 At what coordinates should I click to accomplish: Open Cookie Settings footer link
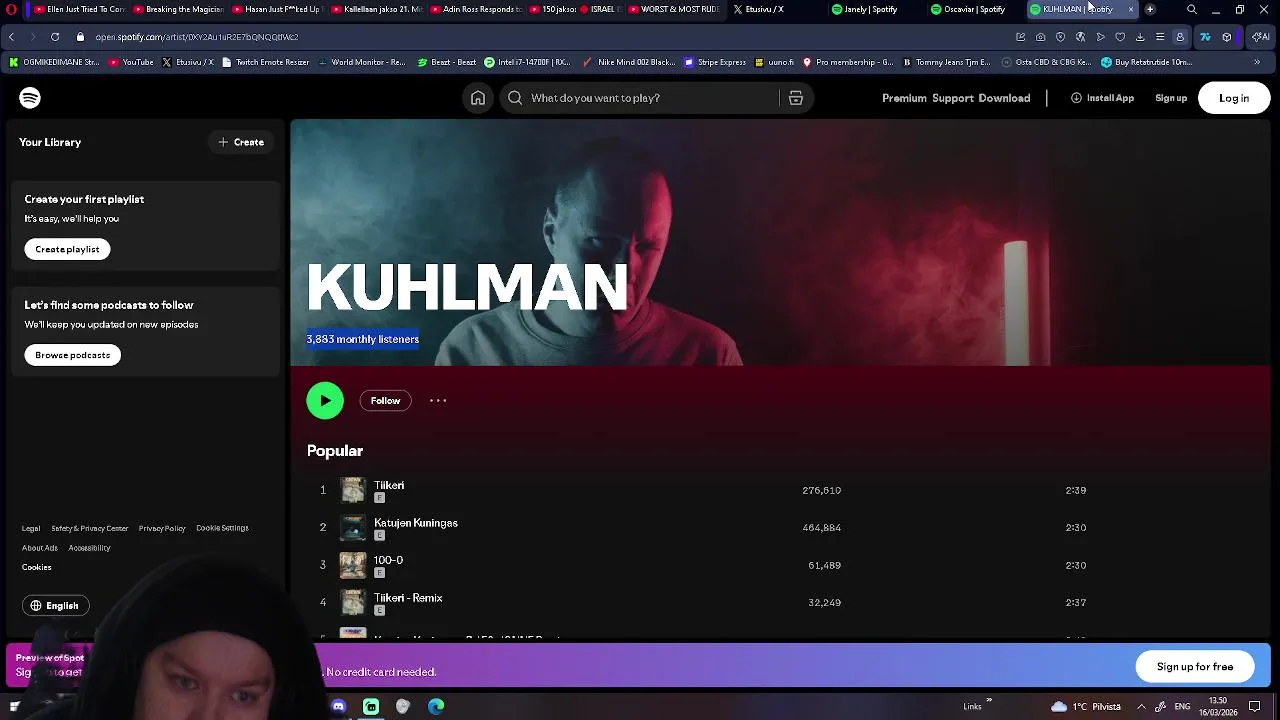(x=222, y=528)
